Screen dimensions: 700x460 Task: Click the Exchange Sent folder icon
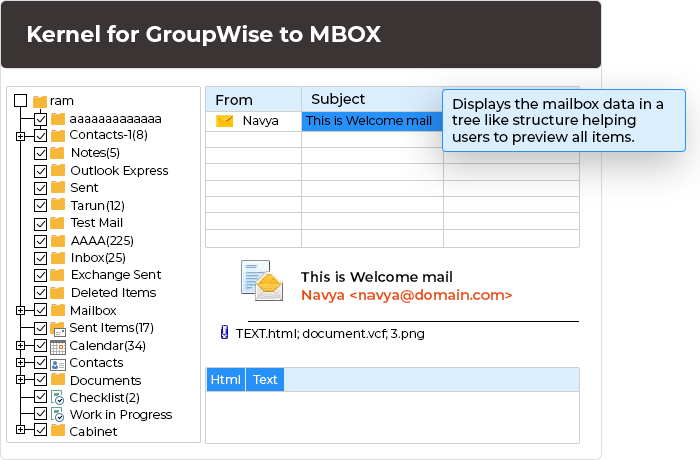pos(57,275)
